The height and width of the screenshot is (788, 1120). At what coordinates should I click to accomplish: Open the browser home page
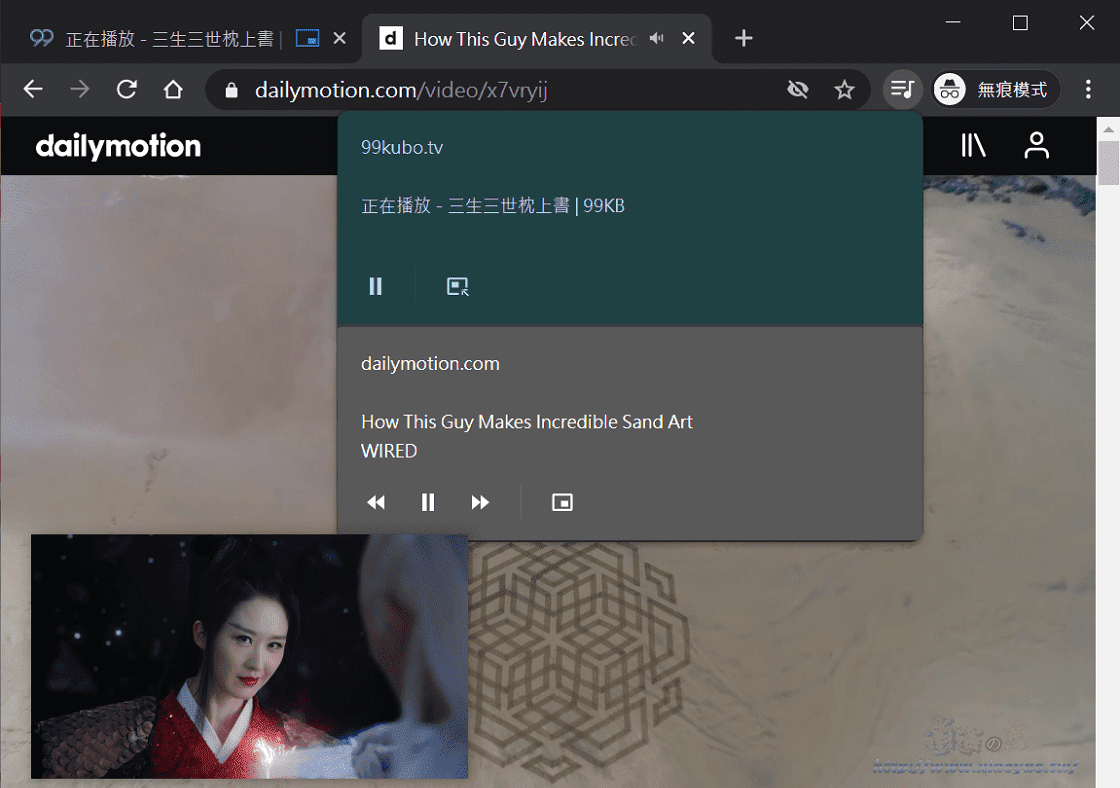[x=173, y=89]
